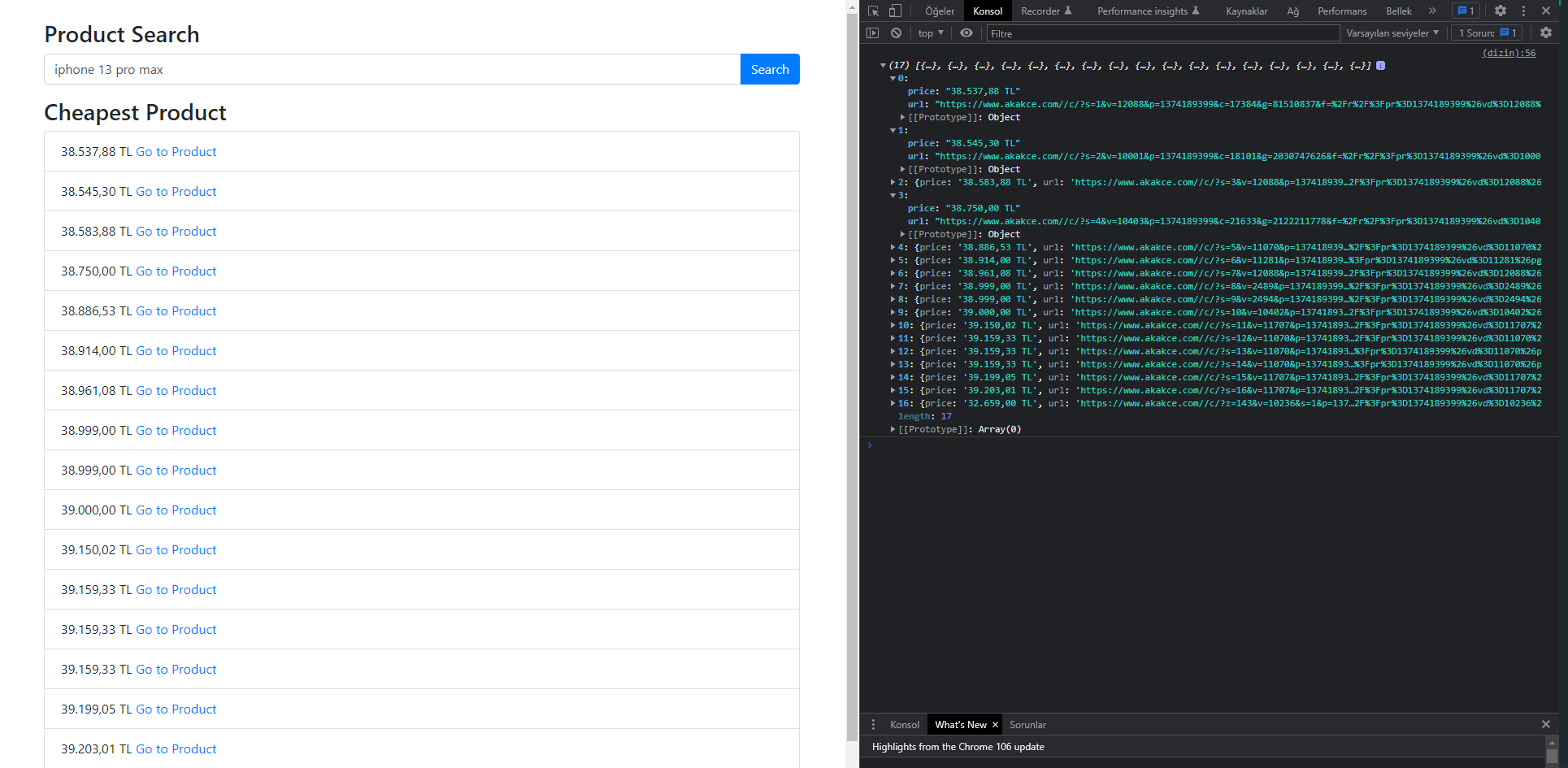
Task: Collapse the expanded array entry 0
Action: pos(892,78)
